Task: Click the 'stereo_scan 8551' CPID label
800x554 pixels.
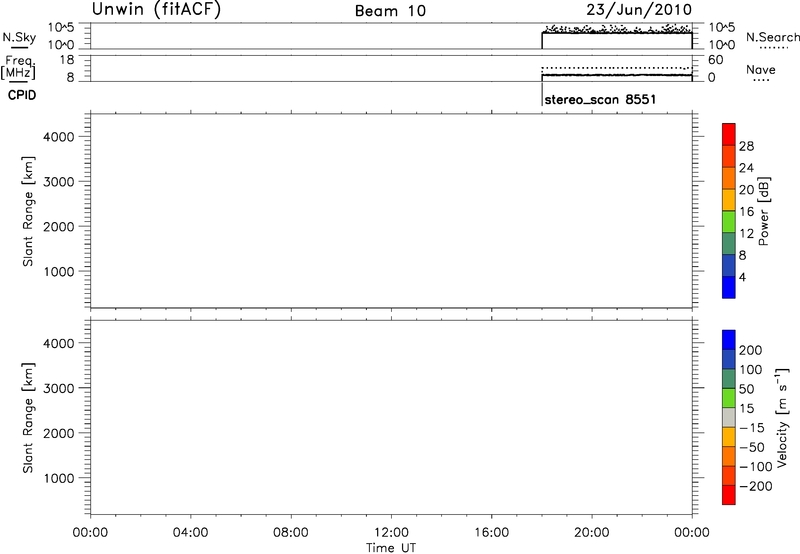Action: 600,99
